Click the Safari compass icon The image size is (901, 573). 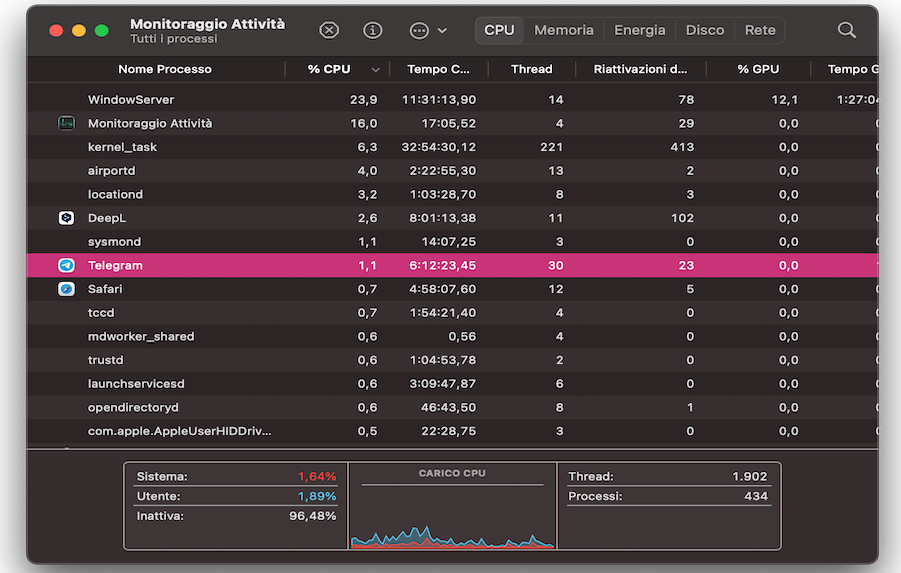66,289
